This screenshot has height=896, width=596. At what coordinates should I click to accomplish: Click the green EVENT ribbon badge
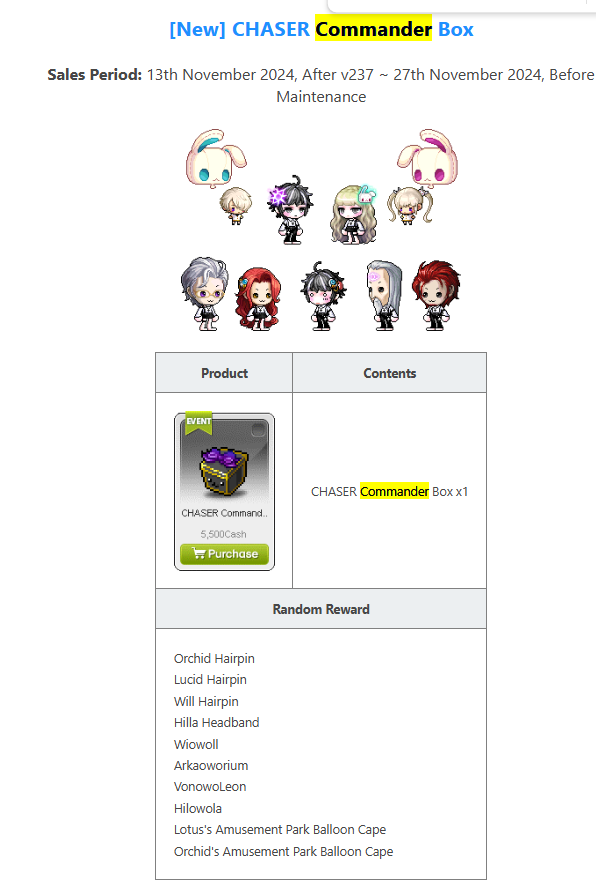(199, 423)
